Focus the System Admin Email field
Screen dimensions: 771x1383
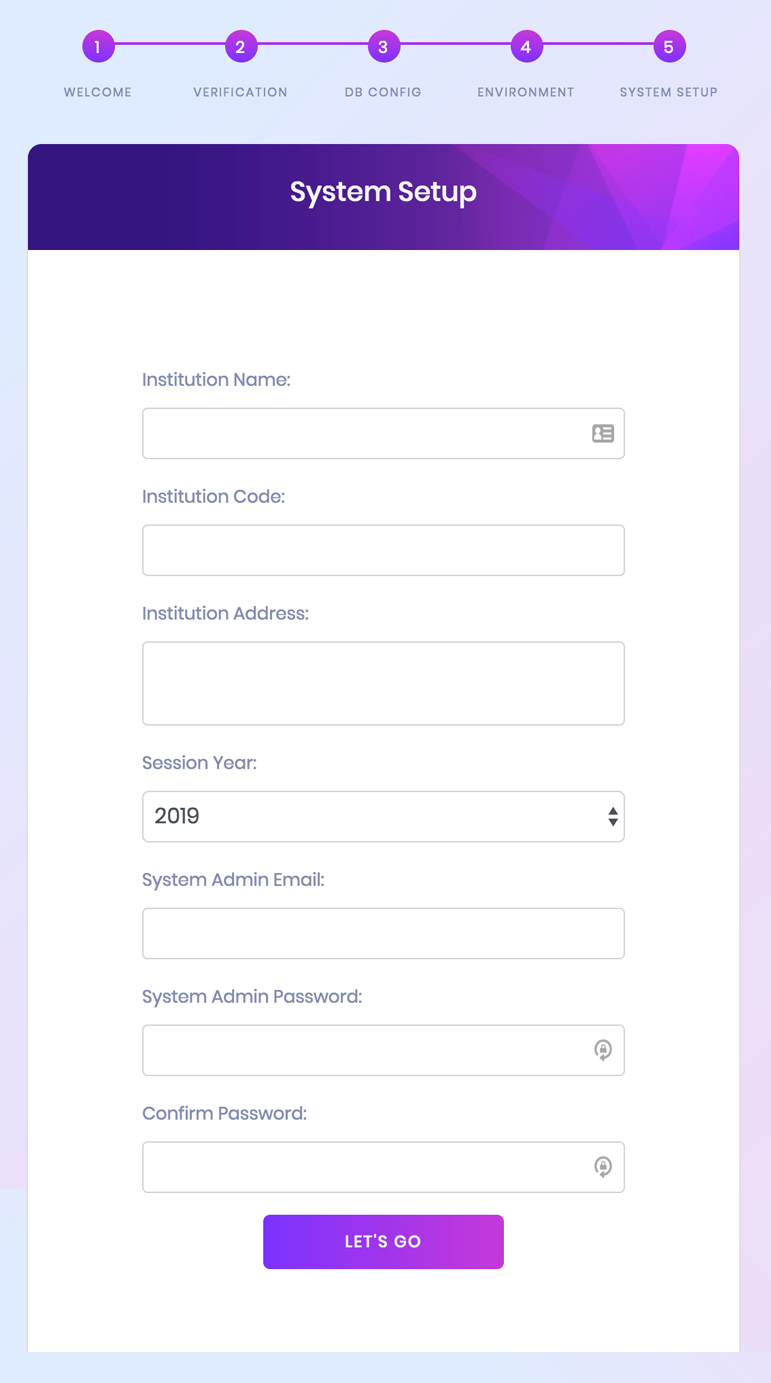383,933
